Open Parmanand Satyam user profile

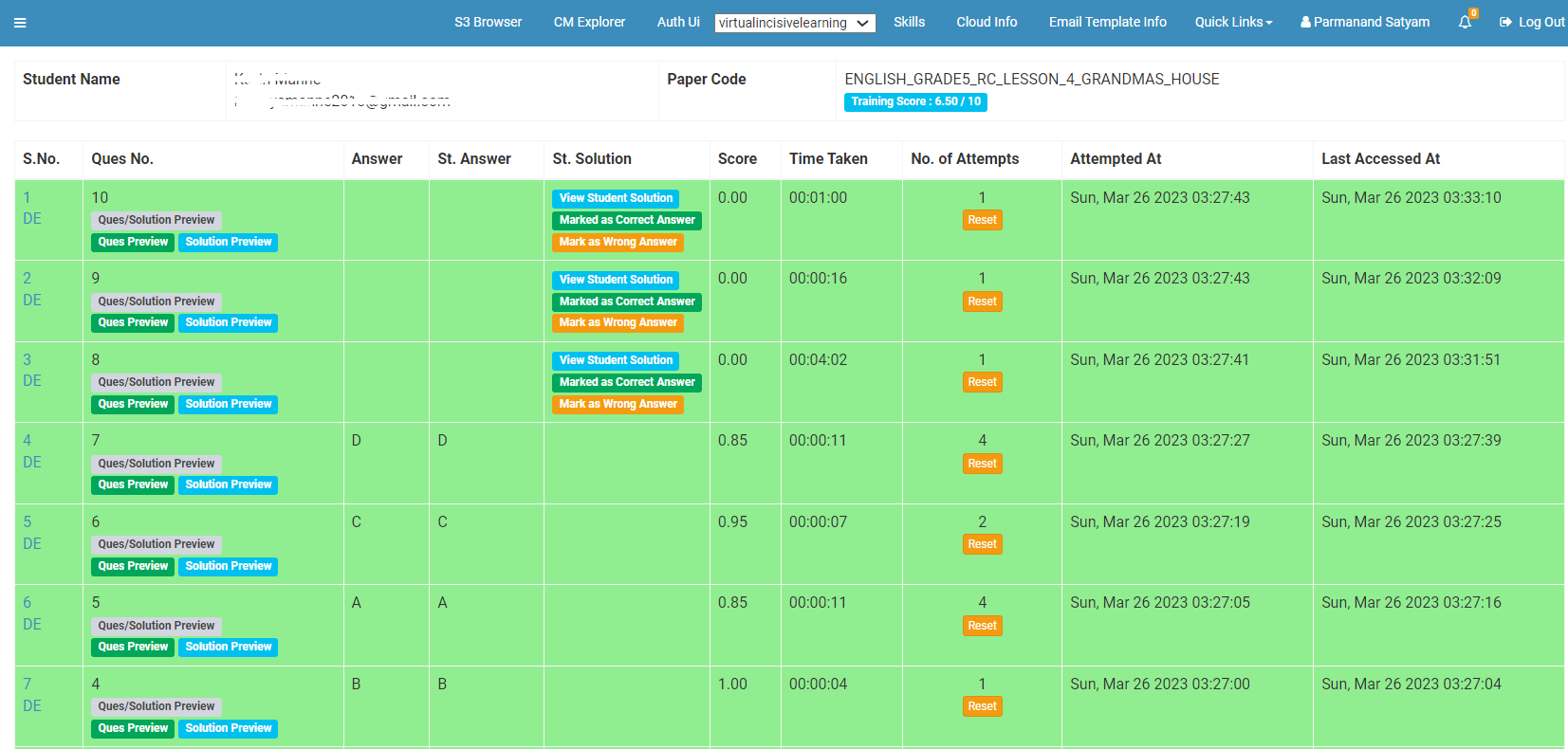[1365, 22]
